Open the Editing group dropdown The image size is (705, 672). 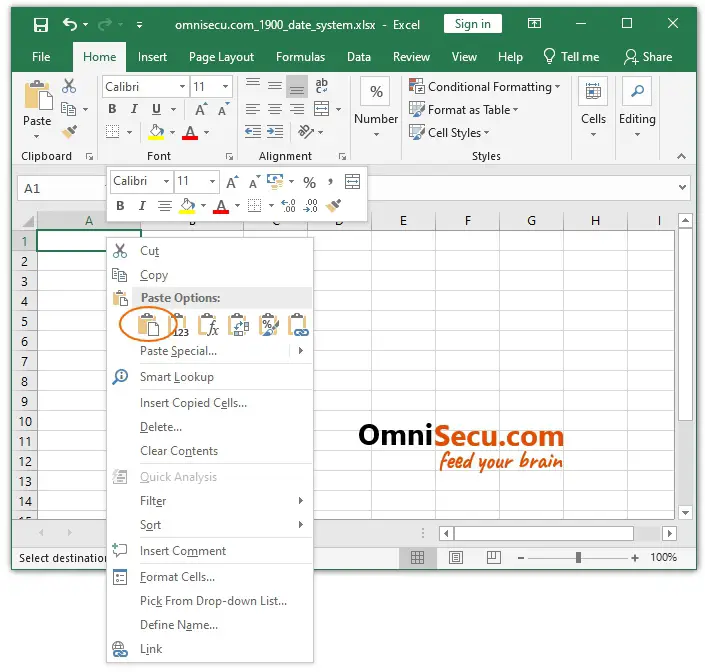tap(637, 135)
